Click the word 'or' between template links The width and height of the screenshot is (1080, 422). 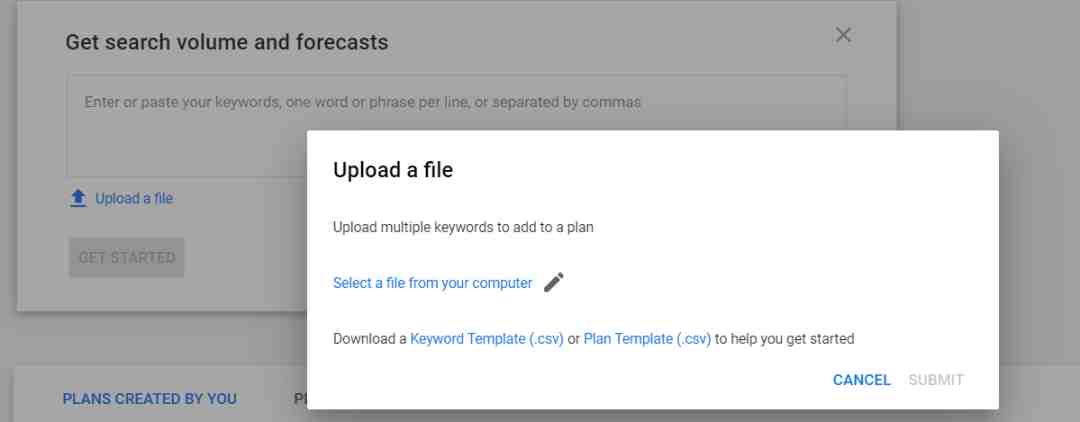pos(574,339)
